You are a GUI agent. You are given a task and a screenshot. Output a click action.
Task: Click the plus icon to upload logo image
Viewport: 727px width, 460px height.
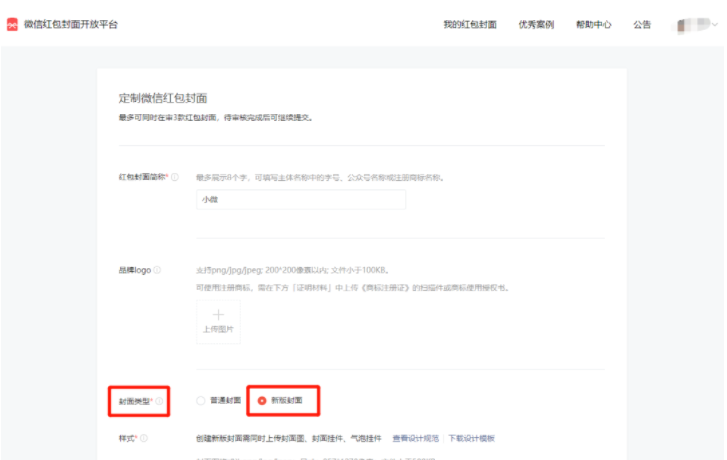click(x=218, y=315)
